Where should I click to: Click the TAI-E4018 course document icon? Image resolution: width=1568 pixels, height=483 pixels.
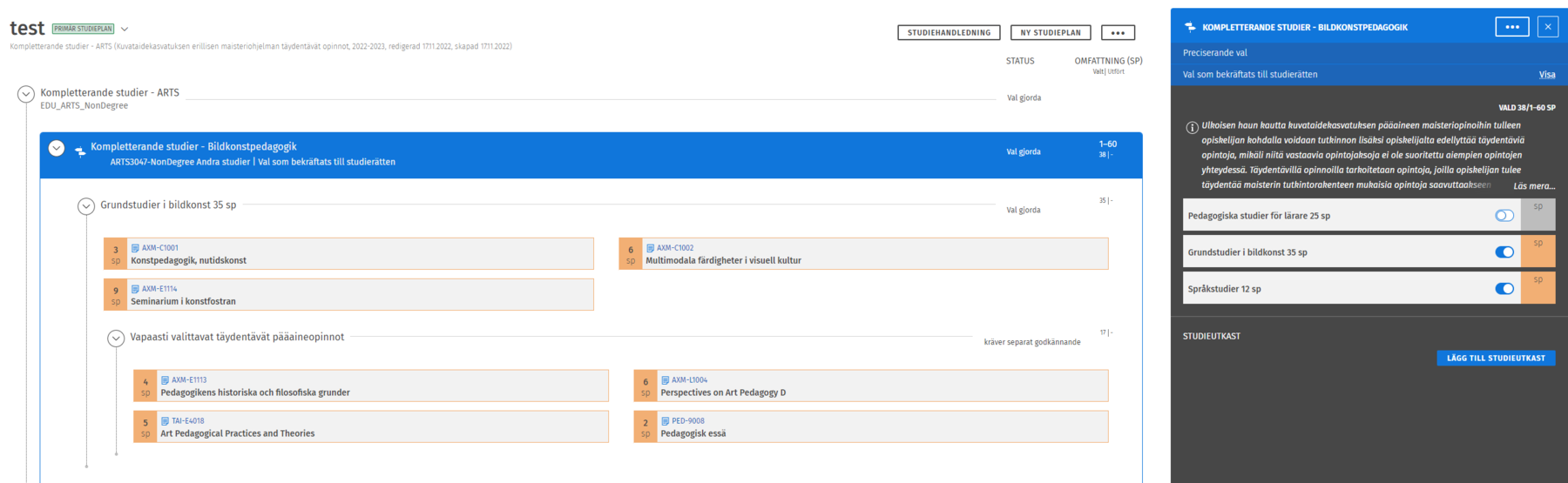tap(165, 421)
